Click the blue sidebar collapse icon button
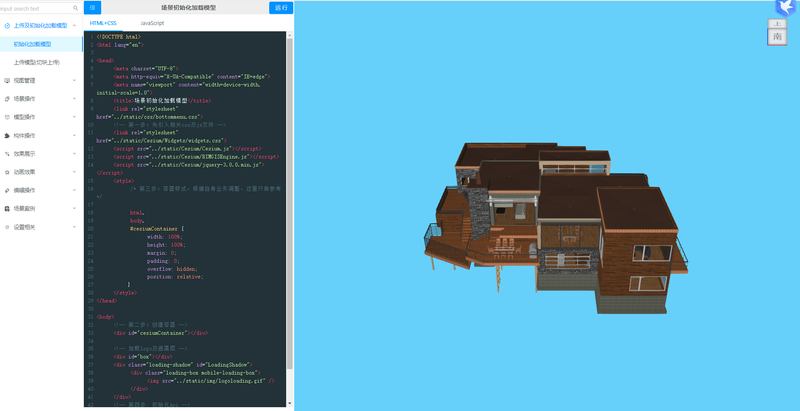 coord(92,8)
